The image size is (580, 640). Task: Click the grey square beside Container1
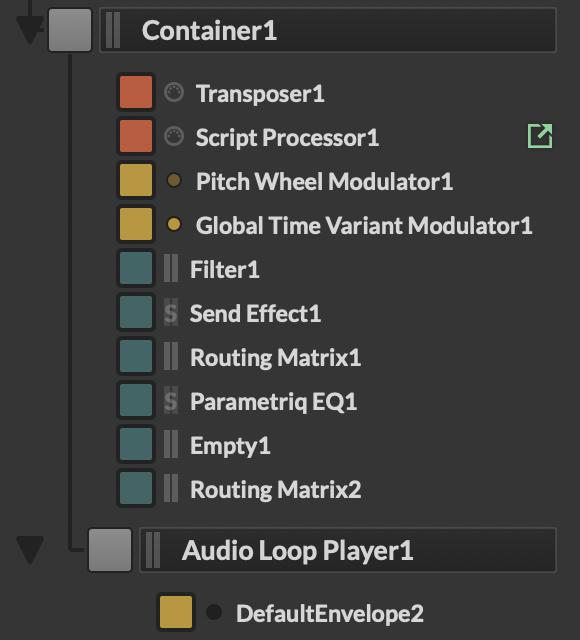click(x=70, y=30)
